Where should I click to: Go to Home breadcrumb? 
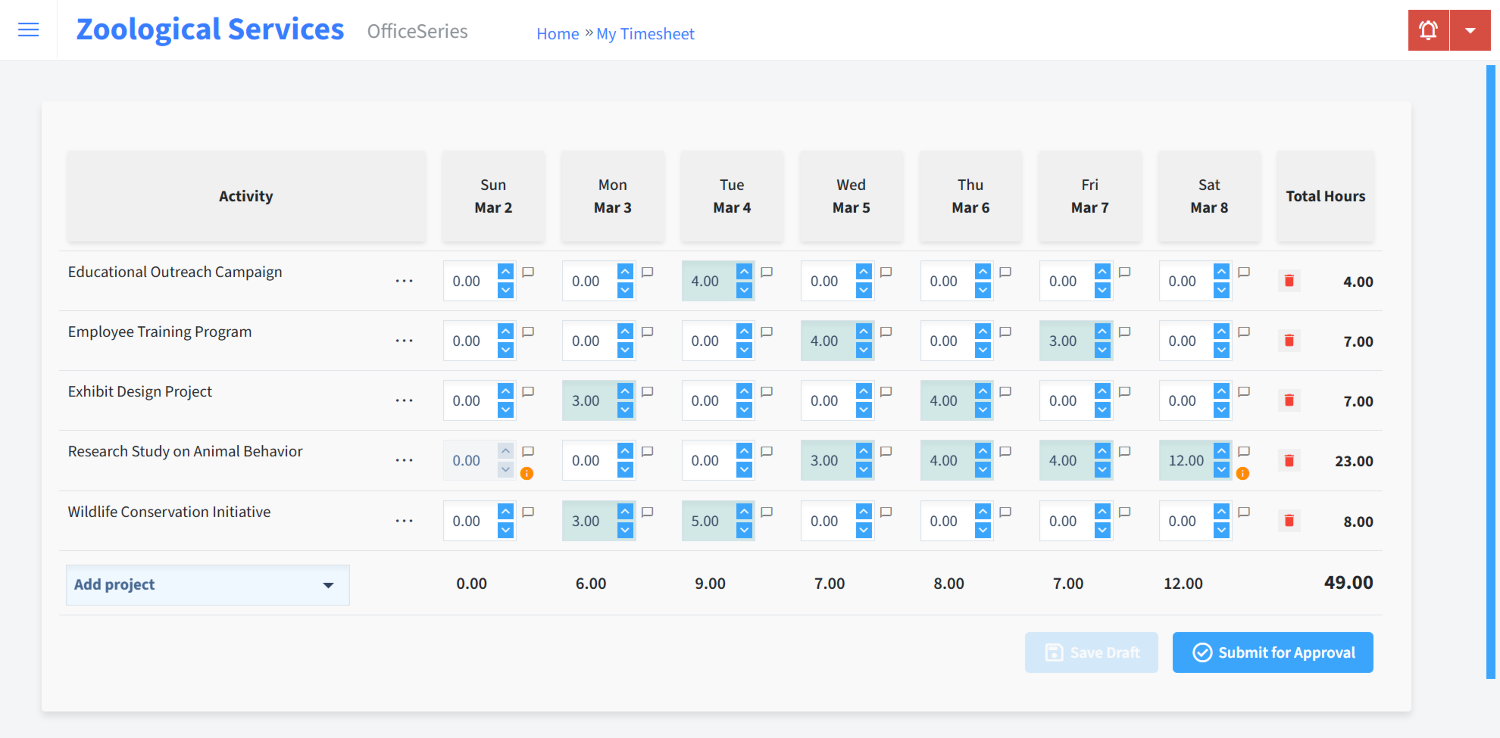tap(557, 33)
